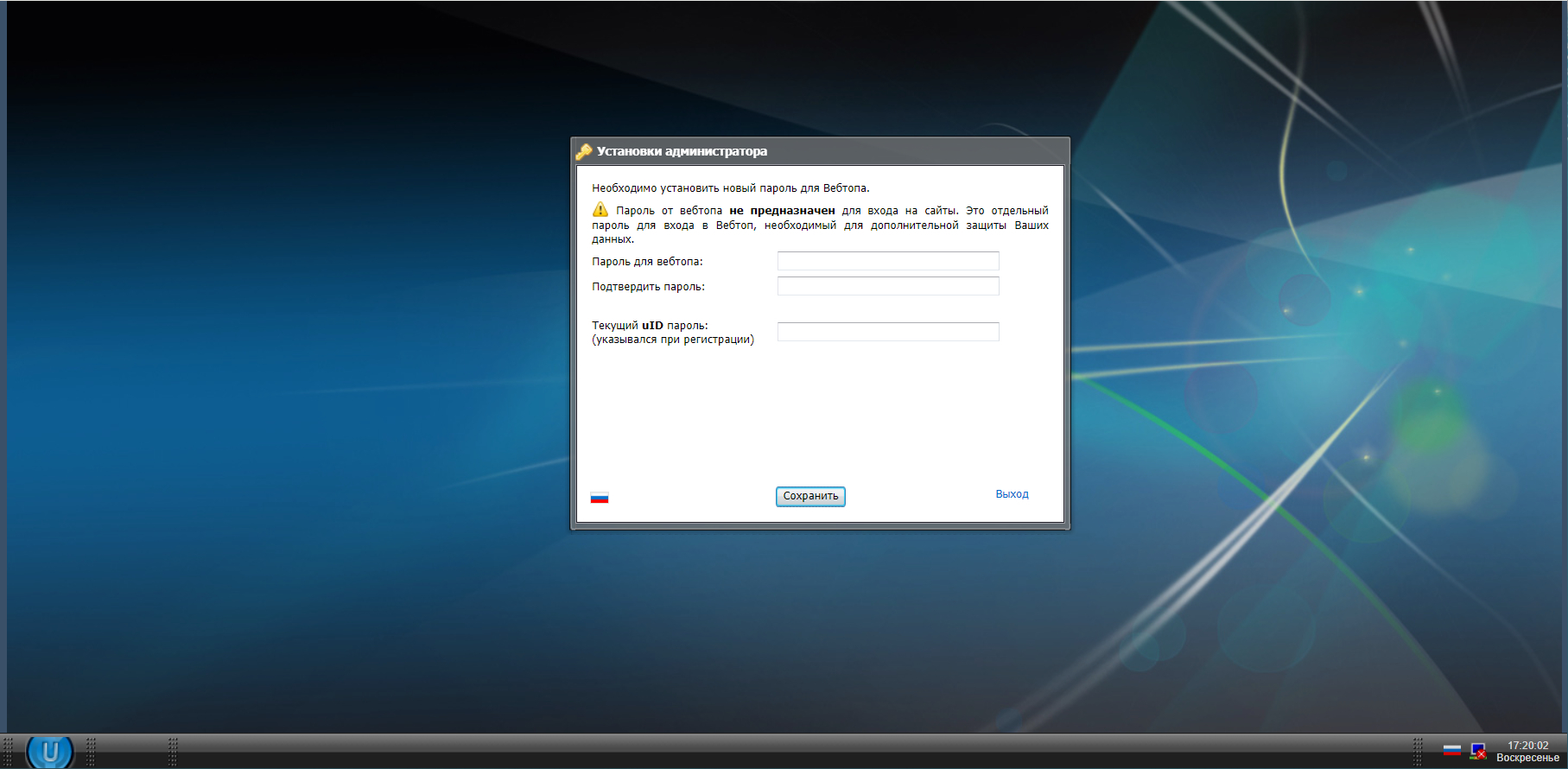The height and width of the screenshot is (769, 1568).
Task: Click the Пароль для вебтопа label text
Action: pos(647,262)
